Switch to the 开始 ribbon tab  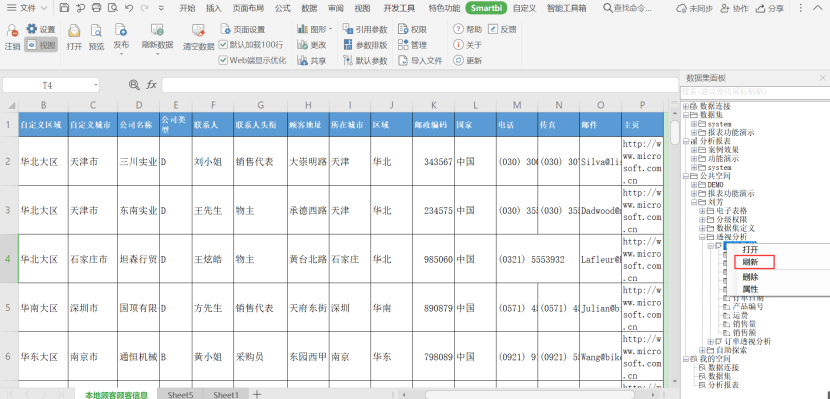click(187, 8)
